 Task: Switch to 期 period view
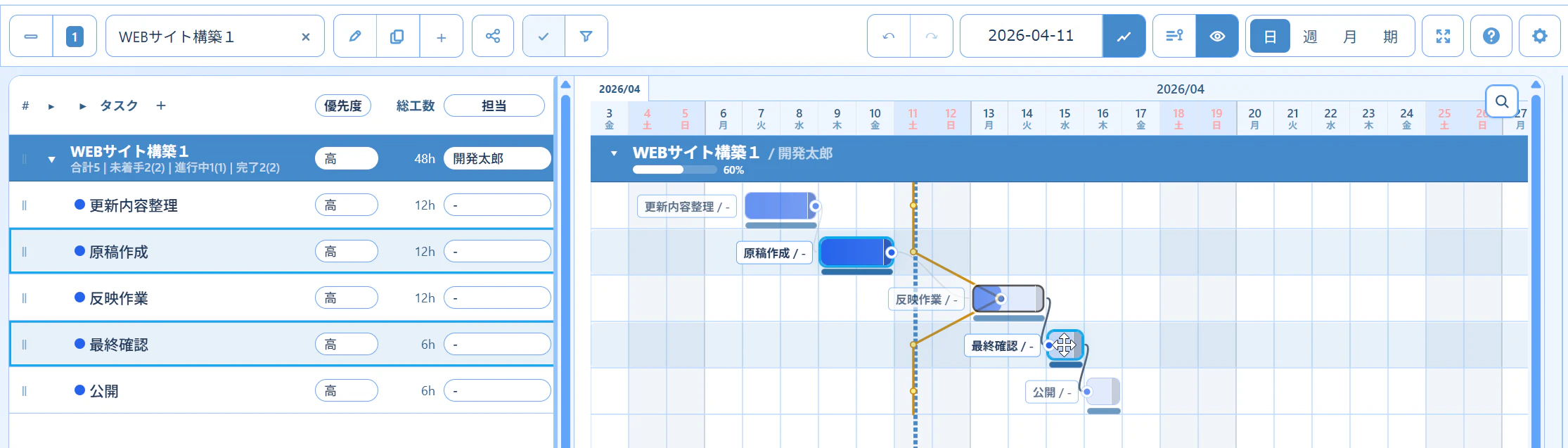(x=1390, y=37)
